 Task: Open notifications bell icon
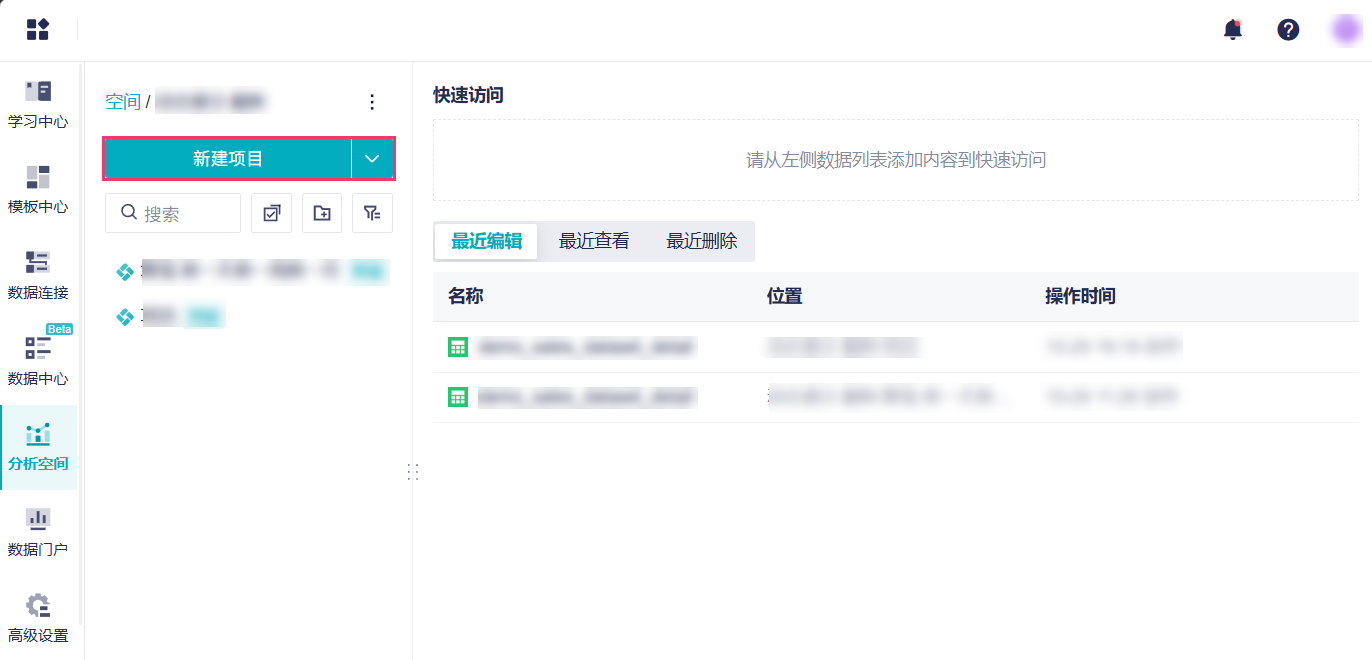pyautogui.click(x=1233, y=30)
